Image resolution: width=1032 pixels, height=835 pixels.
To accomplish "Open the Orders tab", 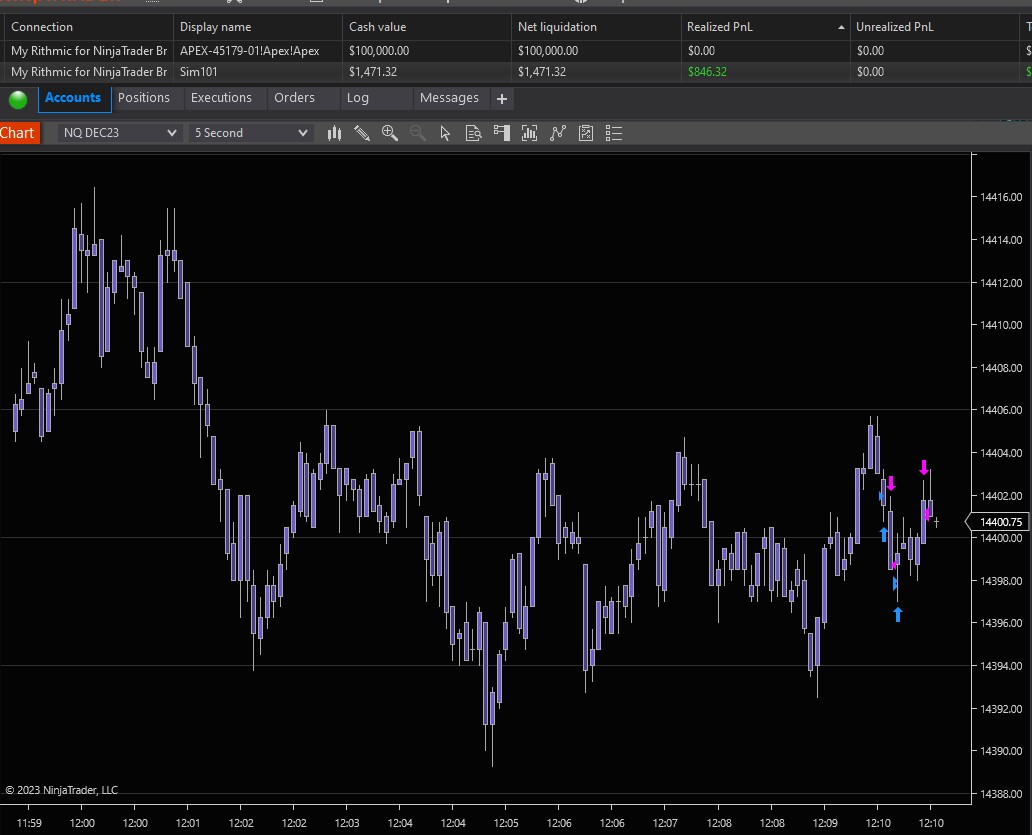I will pos(294,98).
